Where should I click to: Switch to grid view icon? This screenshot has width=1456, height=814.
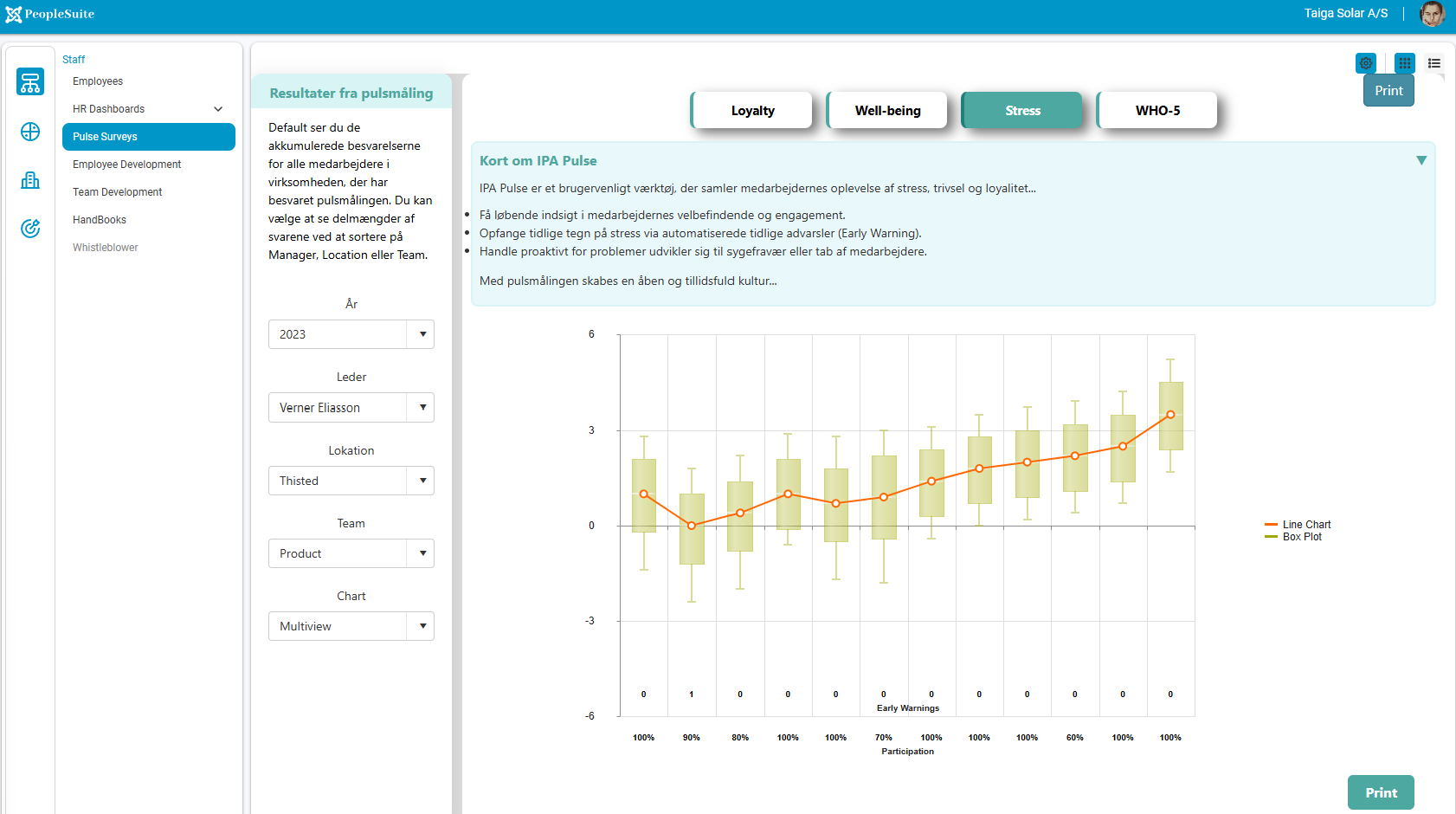click(1404, 63)
